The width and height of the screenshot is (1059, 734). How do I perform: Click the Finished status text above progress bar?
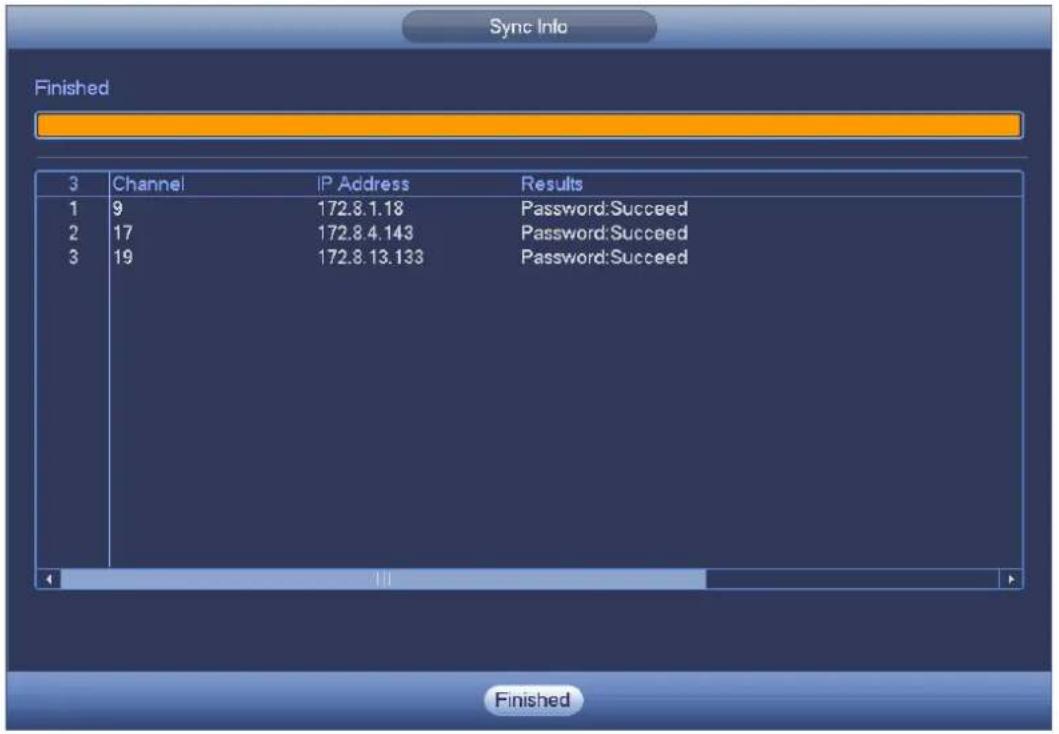pos(72,88)
